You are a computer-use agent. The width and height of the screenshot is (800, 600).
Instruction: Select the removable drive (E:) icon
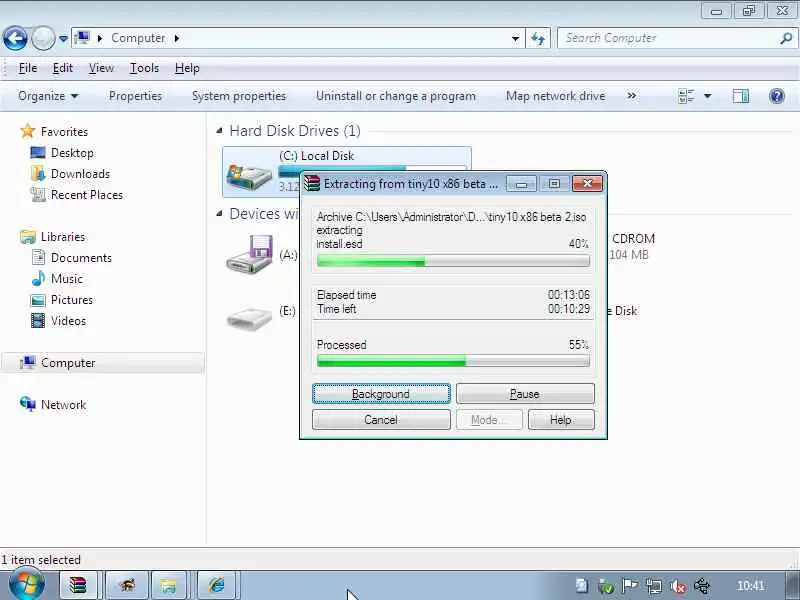(249, 318)
